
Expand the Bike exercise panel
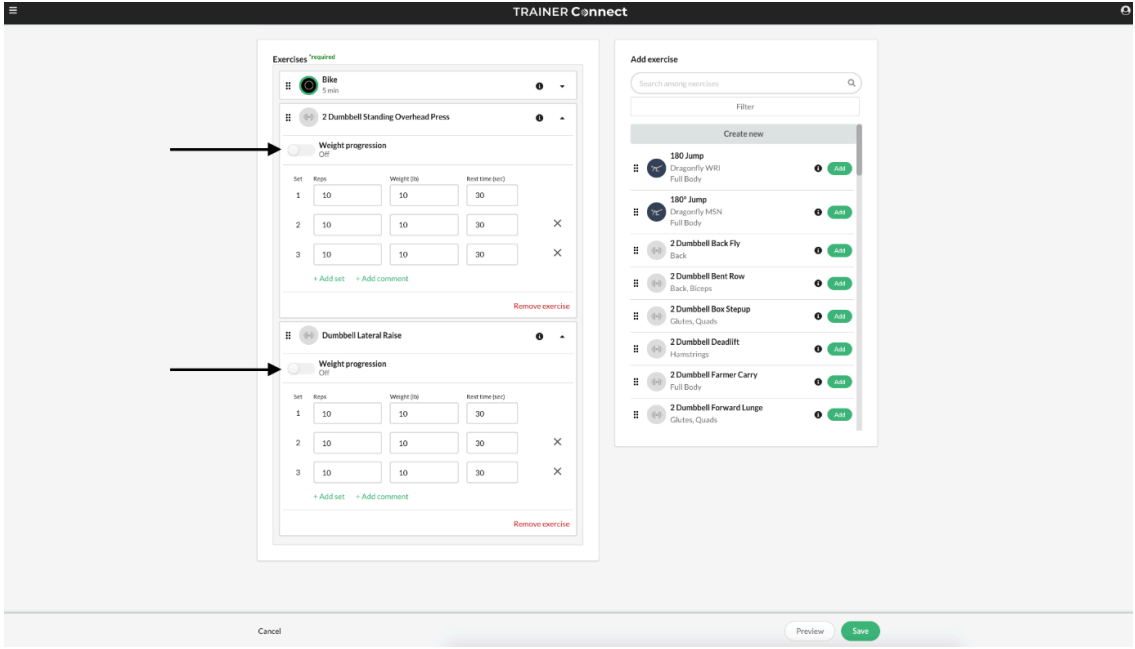tap(562, 86)
